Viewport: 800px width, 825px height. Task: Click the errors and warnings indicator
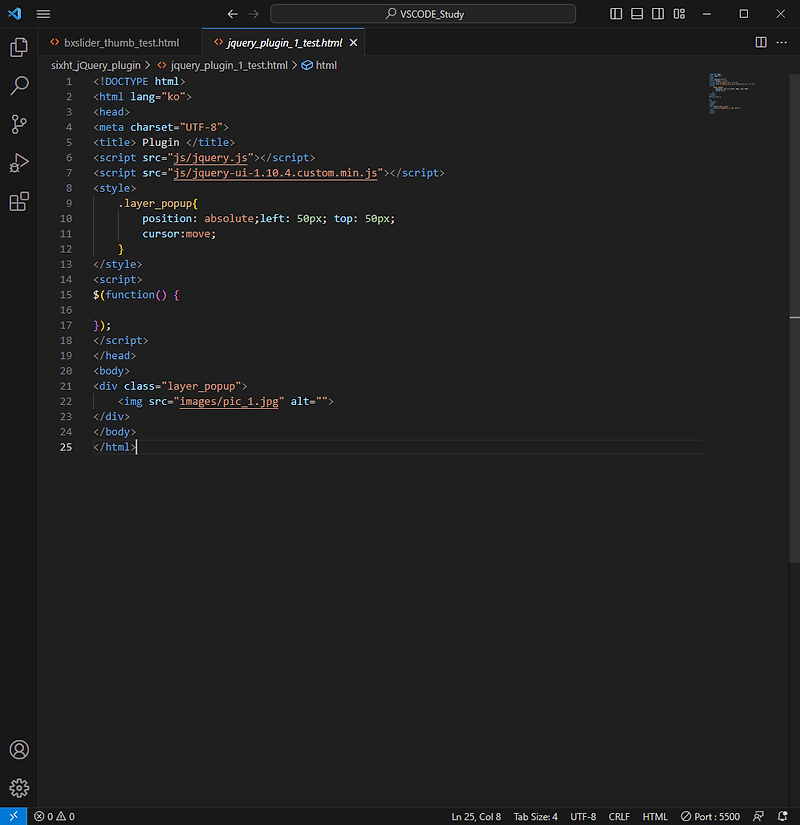pyautogui.click(x=53, y=816)
